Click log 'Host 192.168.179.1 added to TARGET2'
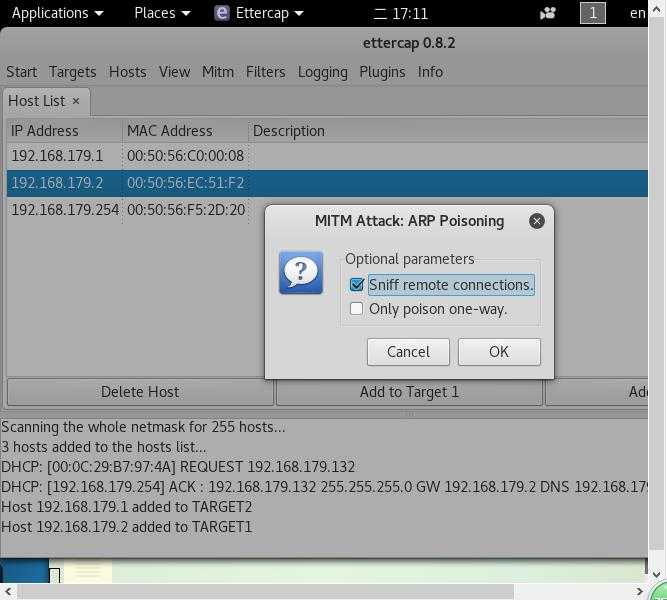The width and height of the screenshot is (667, 600). [127, 507]
